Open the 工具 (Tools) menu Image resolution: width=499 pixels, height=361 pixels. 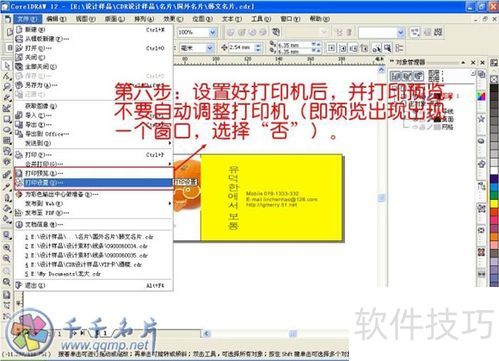[x=261, y=19]
